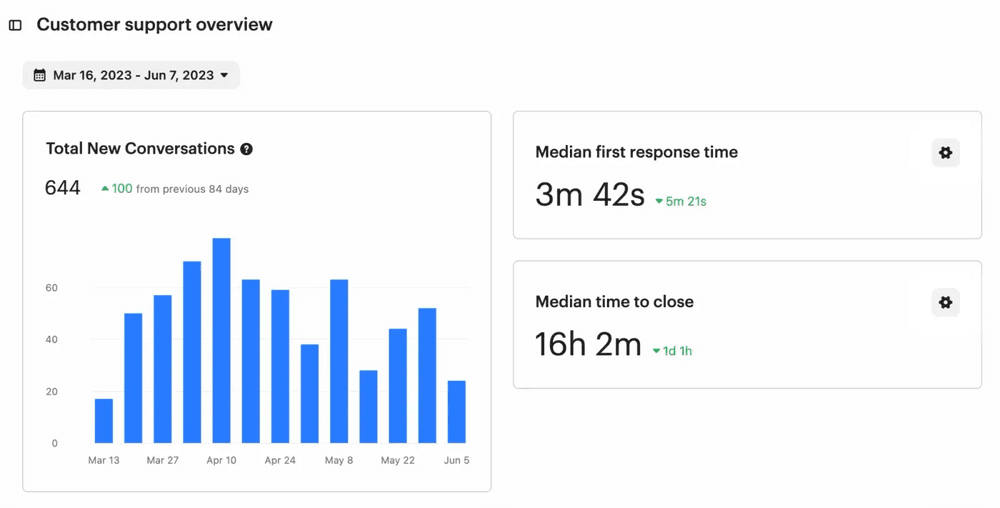Click green down arrow beside 1d 1h
Screen dimensions: 1000x508
click(x=657, y=351)
